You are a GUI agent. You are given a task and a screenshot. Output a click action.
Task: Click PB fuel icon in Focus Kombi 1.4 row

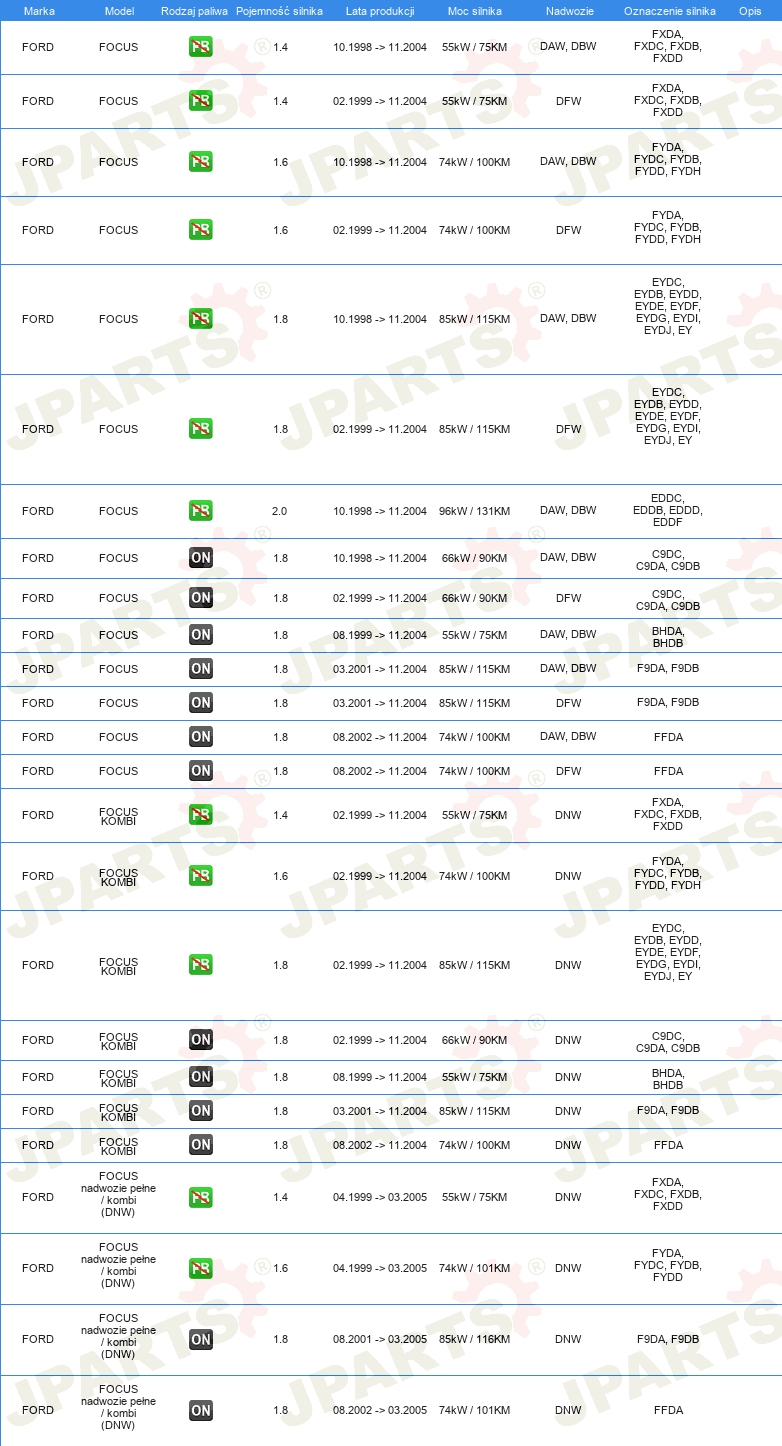tap(201, 815)
